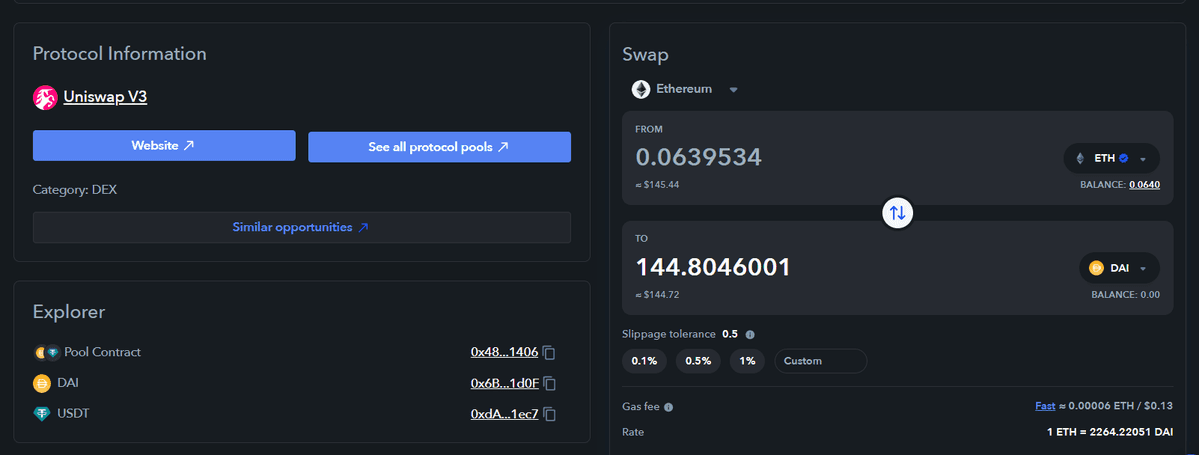Open the Uniswap V3 protocol link

pos(105,97)
